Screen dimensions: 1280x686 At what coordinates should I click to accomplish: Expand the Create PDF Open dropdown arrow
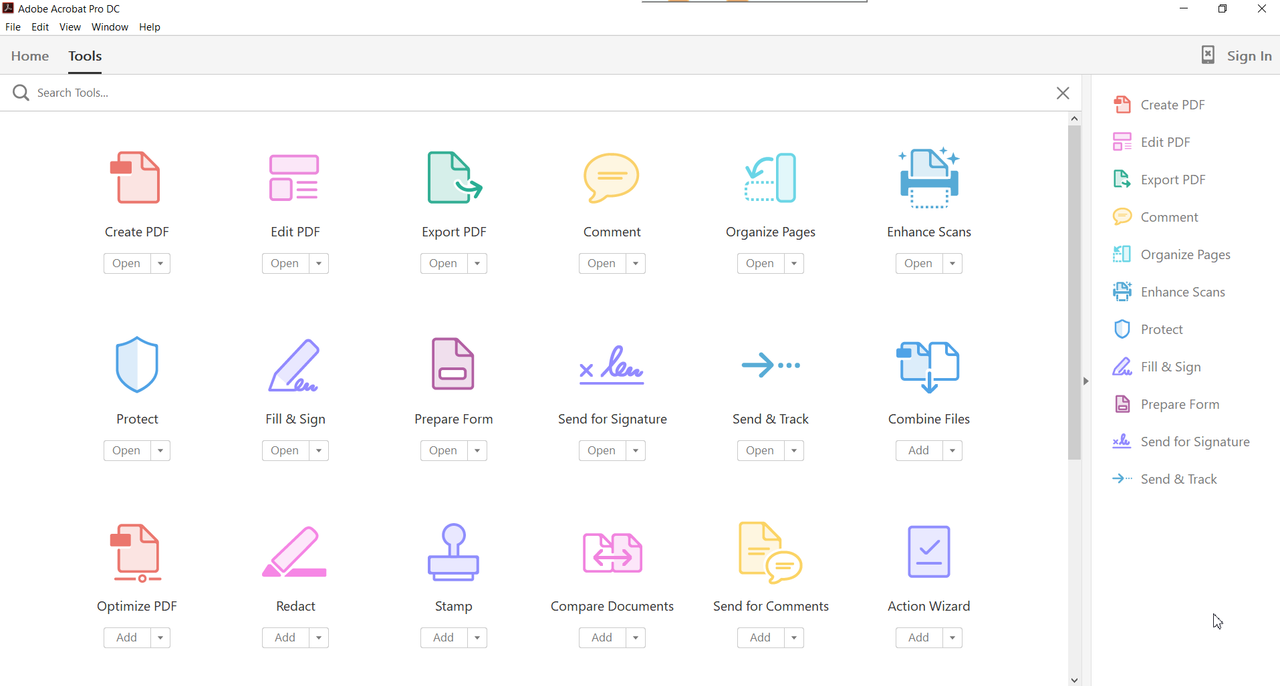[x=160, y=264]
